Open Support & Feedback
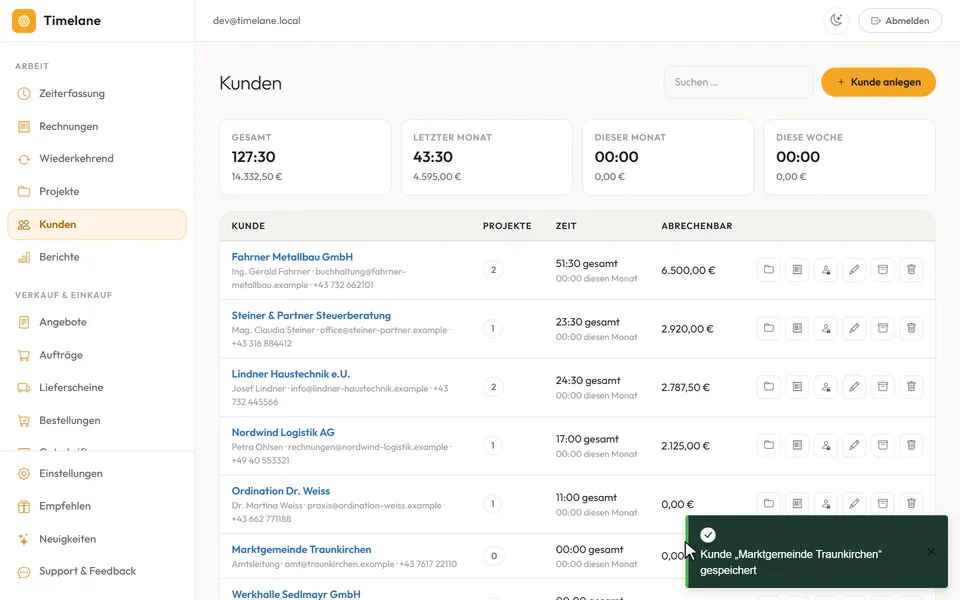960x600 pixels. [97, 571]
